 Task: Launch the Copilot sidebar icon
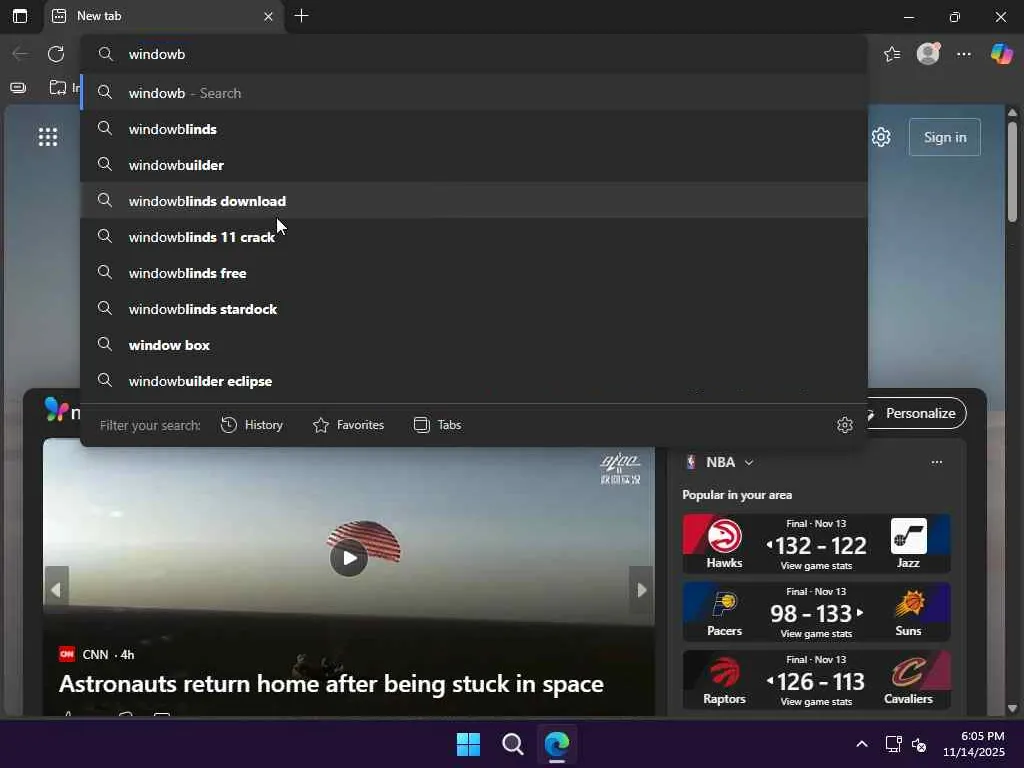pos(1001,54)
